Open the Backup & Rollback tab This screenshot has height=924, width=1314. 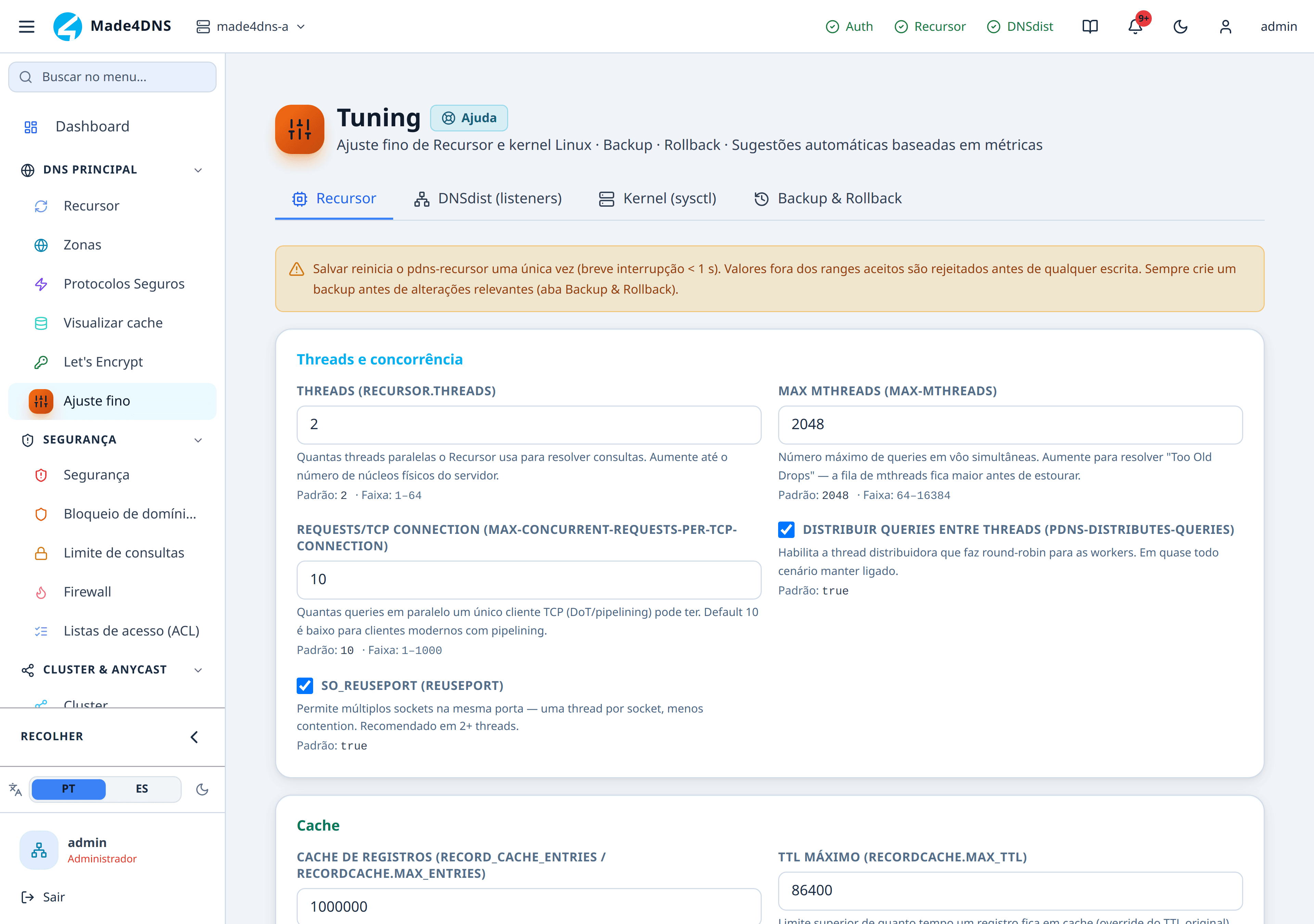827,198
